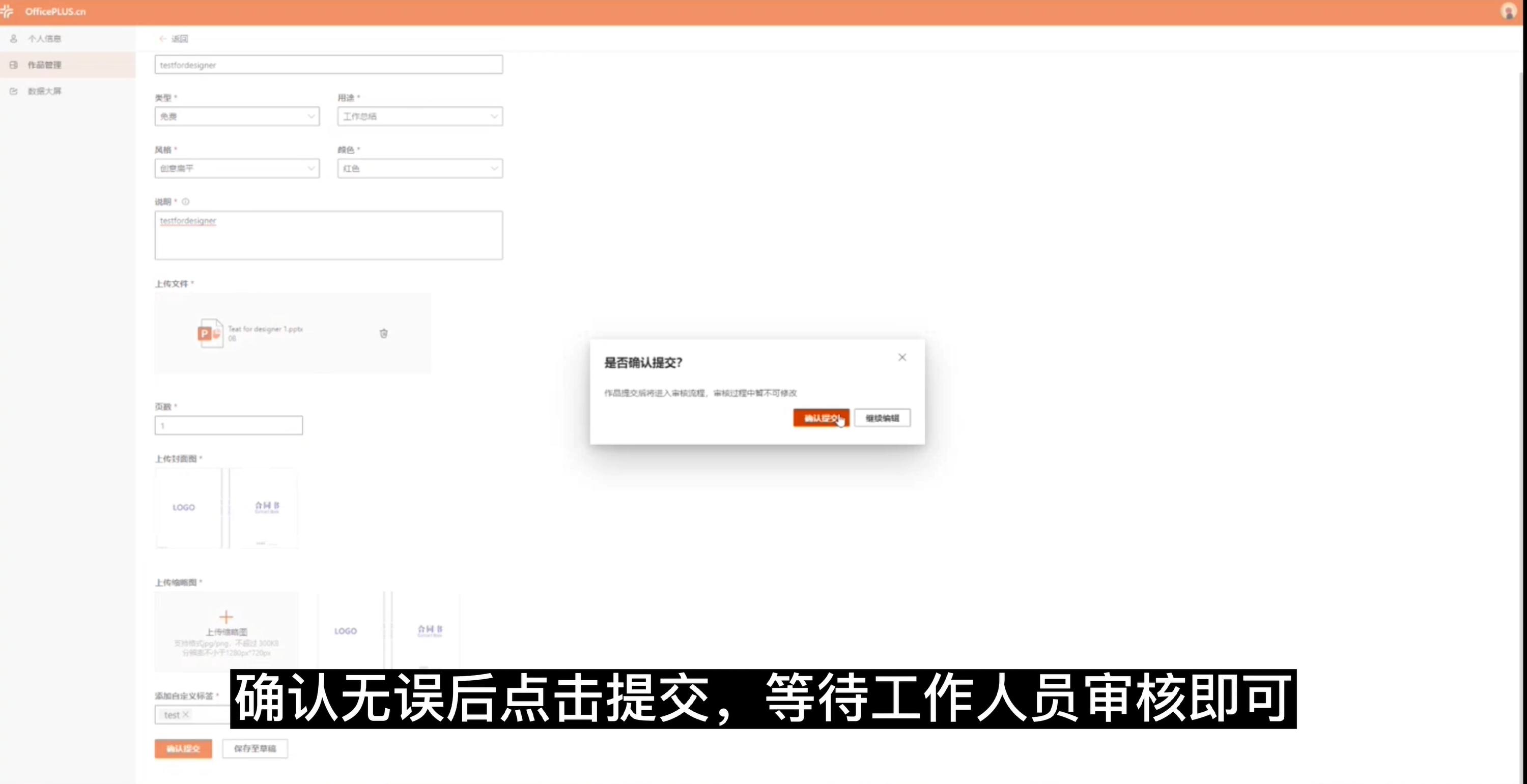Image resolution: width=1527 pixels, height=784 pixels.
Task: Remove the test tag with its X
Action: tap(186, 715)
